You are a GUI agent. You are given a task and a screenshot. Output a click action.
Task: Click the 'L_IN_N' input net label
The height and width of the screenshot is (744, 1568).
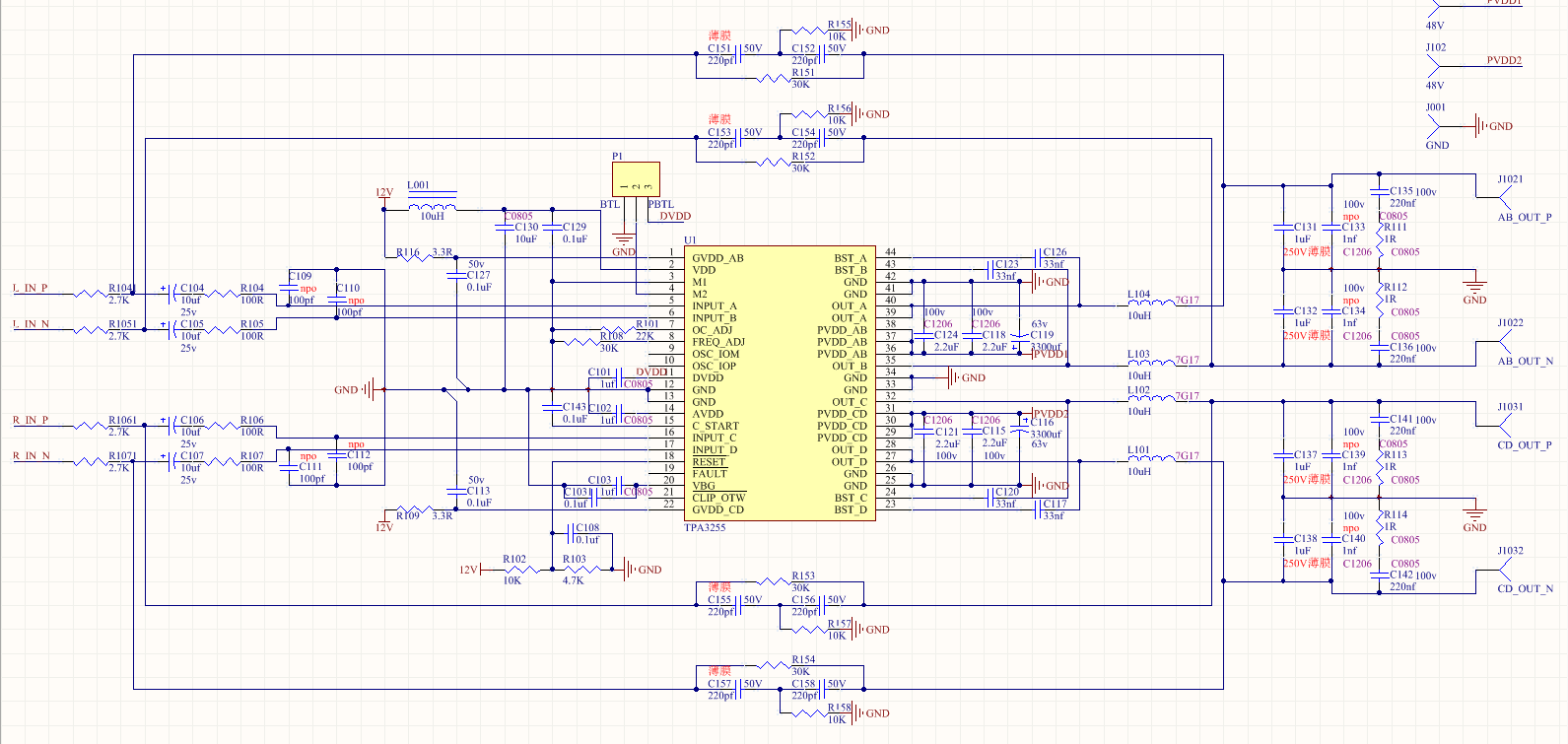[32, 324]
